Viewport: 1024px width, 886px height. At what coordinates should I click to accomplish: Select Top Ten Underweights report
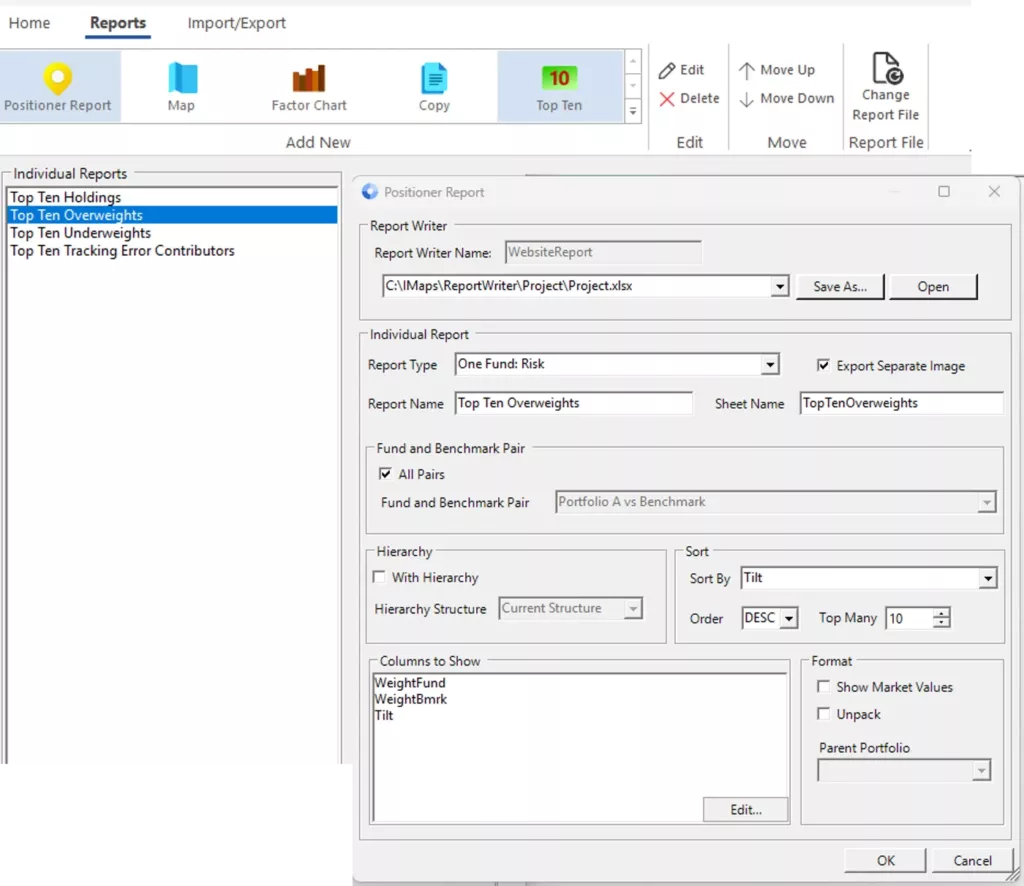coord(172,233)
